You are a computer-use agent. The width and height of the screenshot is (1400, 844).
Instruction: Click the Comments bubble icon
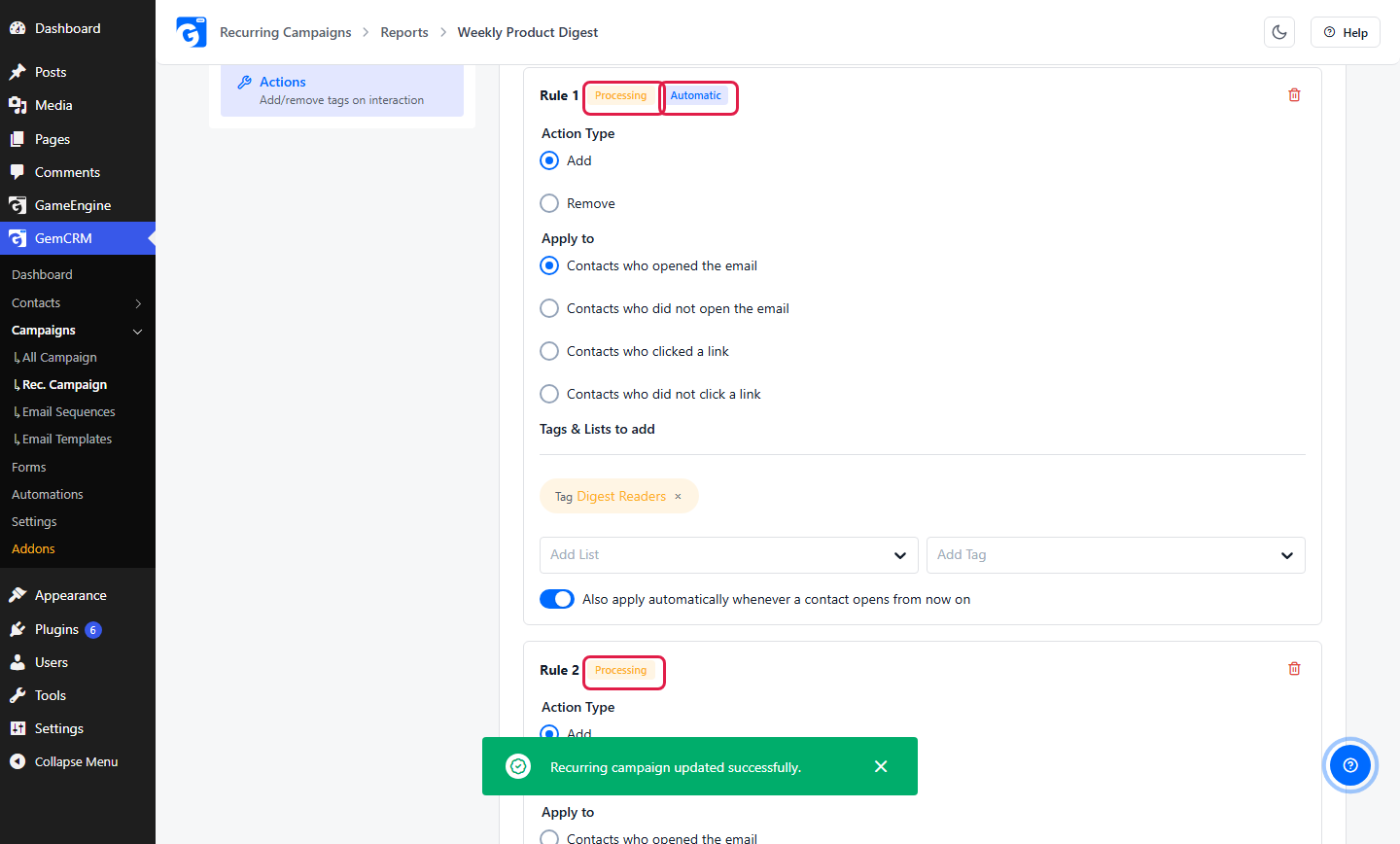tap(17, 172)
